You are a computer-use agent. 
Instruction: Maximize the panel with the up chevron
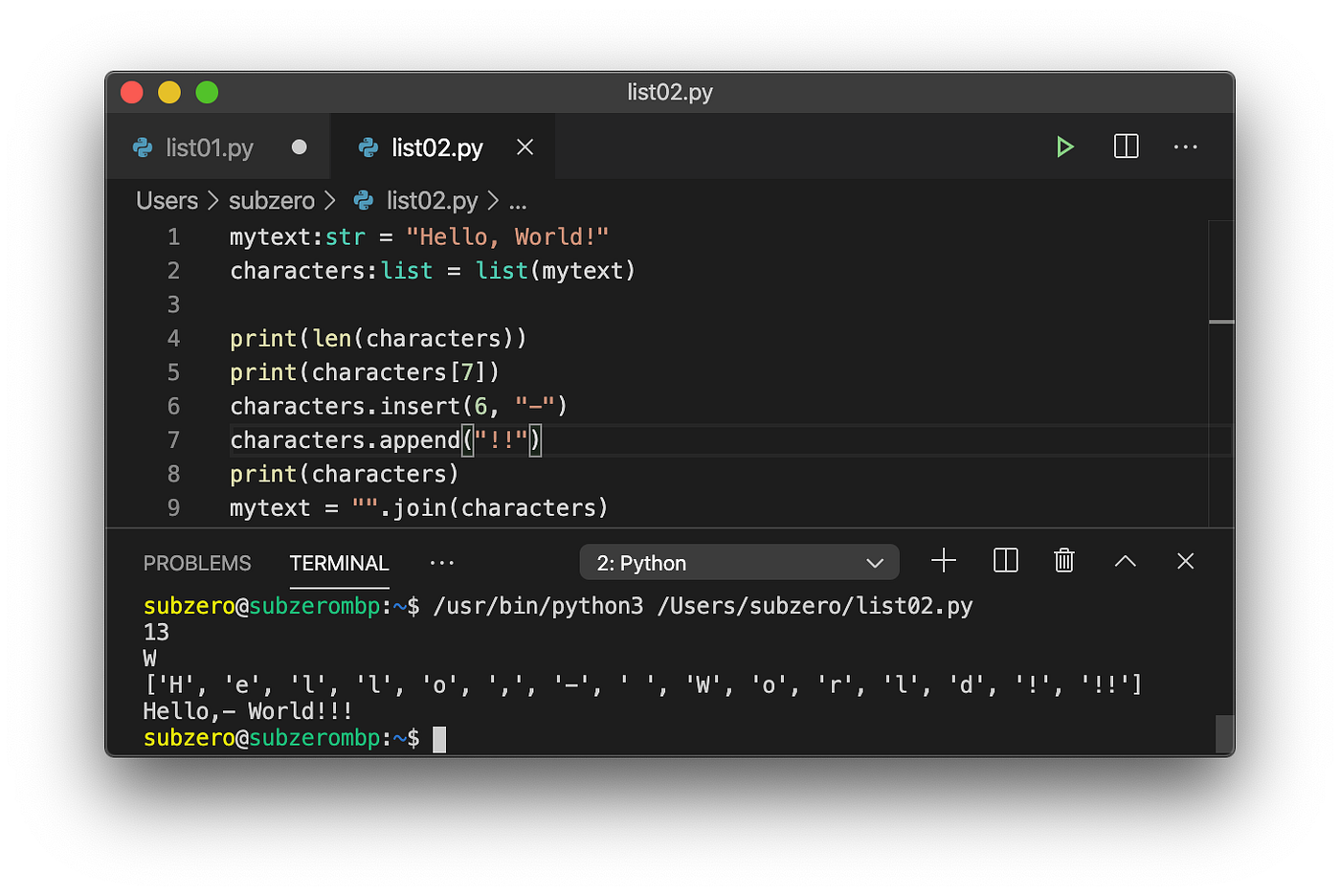tap(1126, 561)
